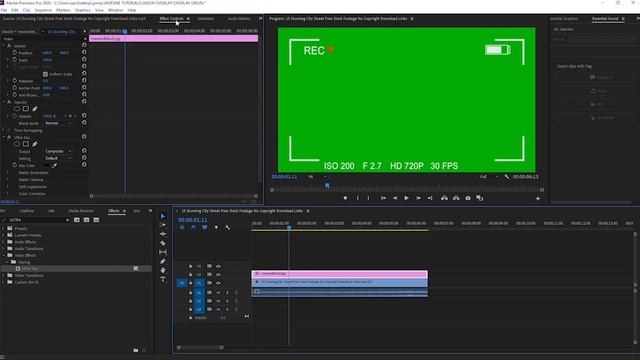Image resolution: width=640 pixels, height=360 pixels.
Task: Clear the ULTRA search field
Action: click(67, 220)
